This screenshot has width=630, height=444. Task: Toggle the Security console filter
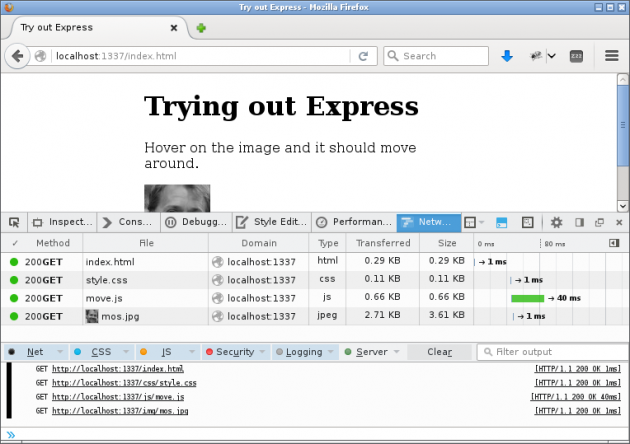pyautogui.click(x=230, y=352)
